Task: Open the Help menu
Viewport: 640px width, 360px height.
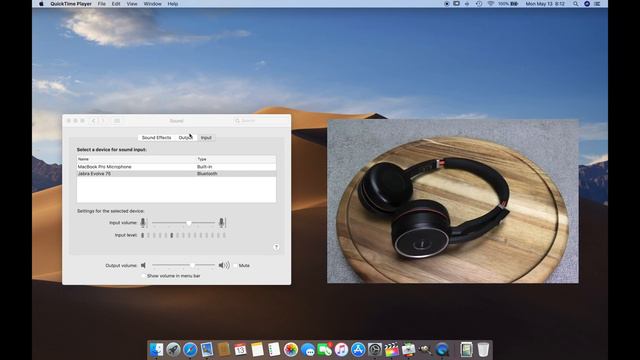Action: point(173,4)
